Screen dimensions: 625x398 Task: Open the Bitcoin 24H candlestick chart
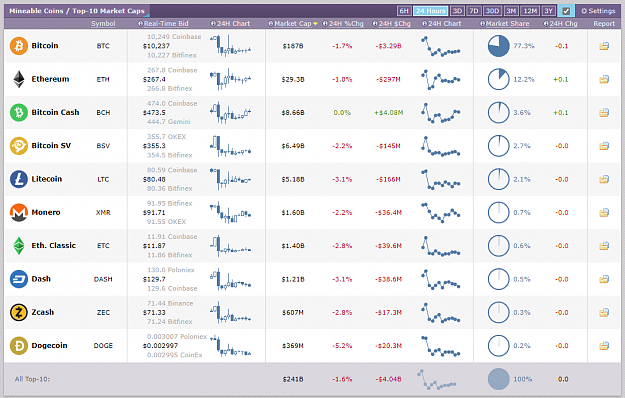click(x=230, y=46)
